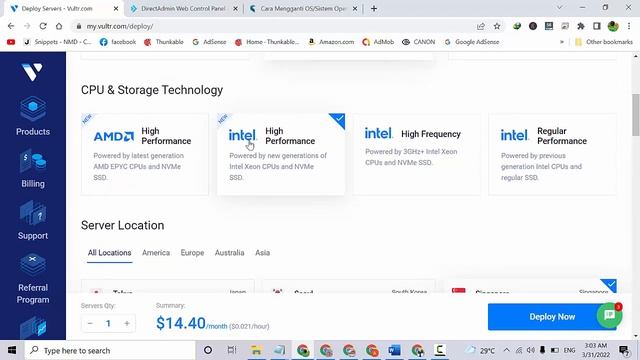Open Support in the sidebar
640x360 pixels.
[x=33, y=220]
